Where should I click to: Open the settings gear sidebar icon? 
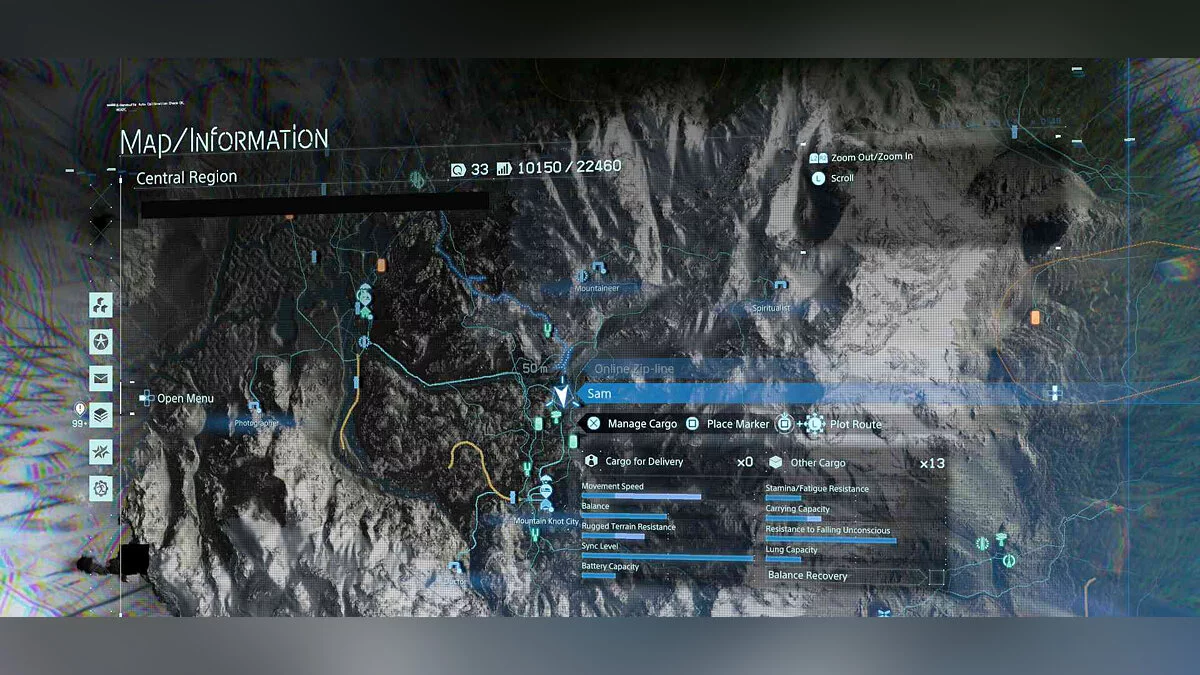click(100, 488)
